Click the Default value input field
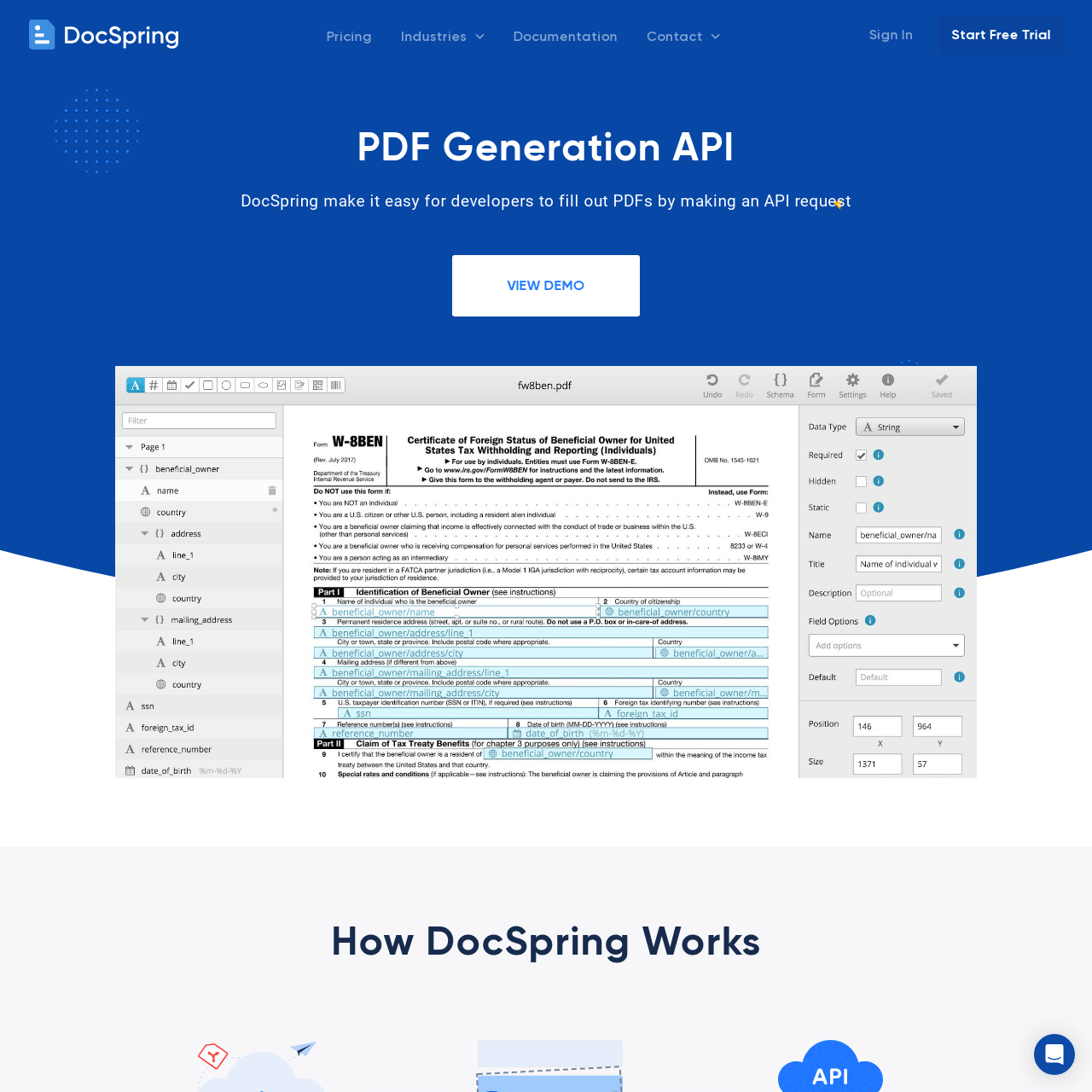Screen dimensions: 1092x1092 (898, 677)
